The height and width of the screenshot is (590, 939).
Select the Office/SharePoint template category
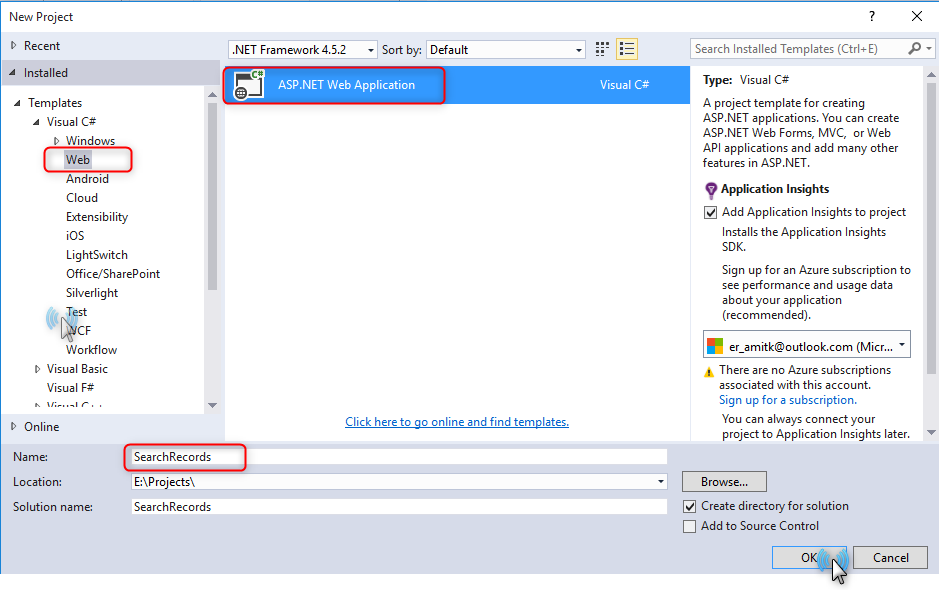[x=113, y=274]
